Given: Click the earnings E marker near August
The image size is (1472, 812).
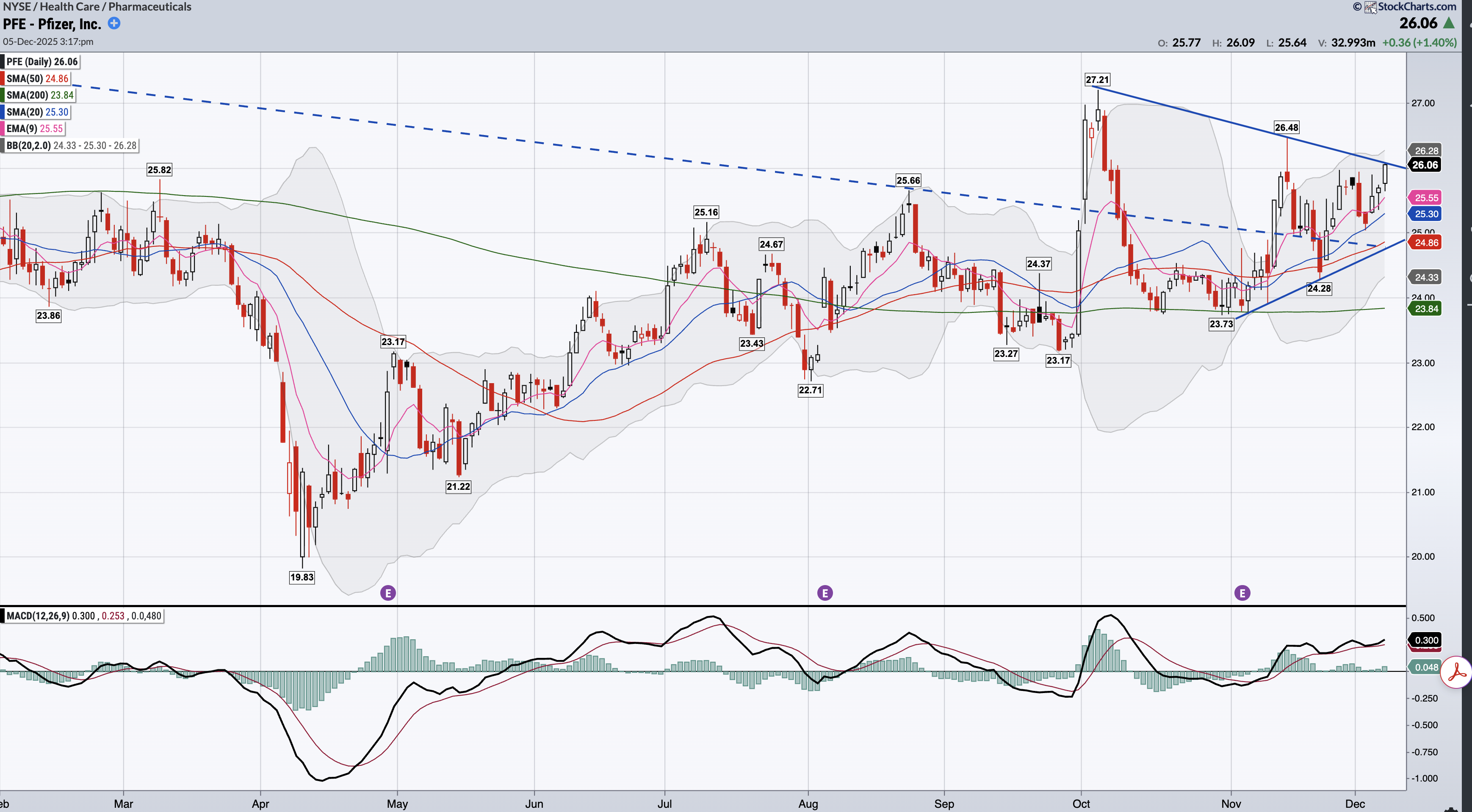Looking at the screenshot, I should click(825, 593).
